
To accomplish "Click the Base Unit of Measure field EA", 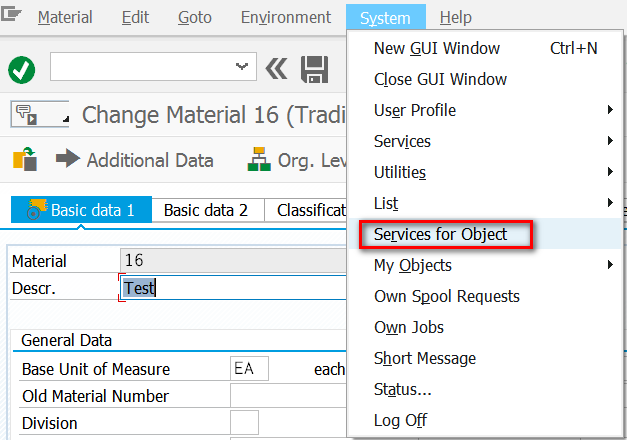I will [249, 368].
